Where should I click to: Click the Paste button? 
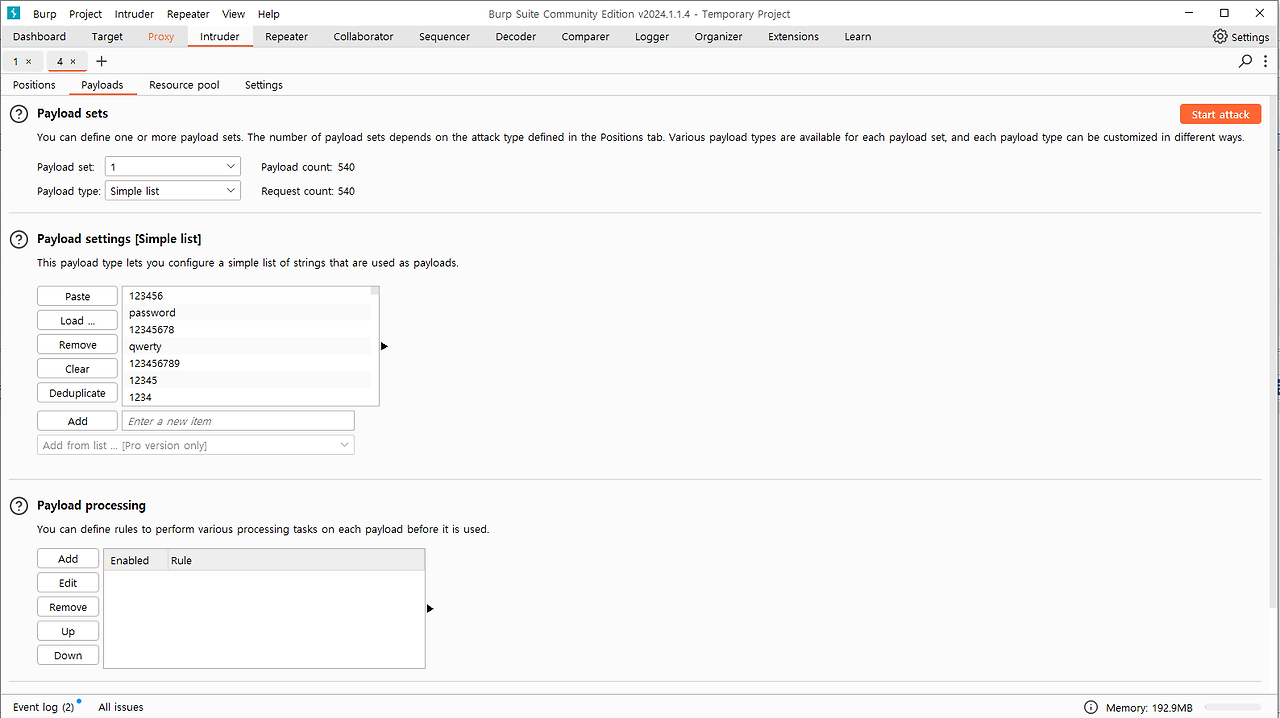click(x=77, y=296)
